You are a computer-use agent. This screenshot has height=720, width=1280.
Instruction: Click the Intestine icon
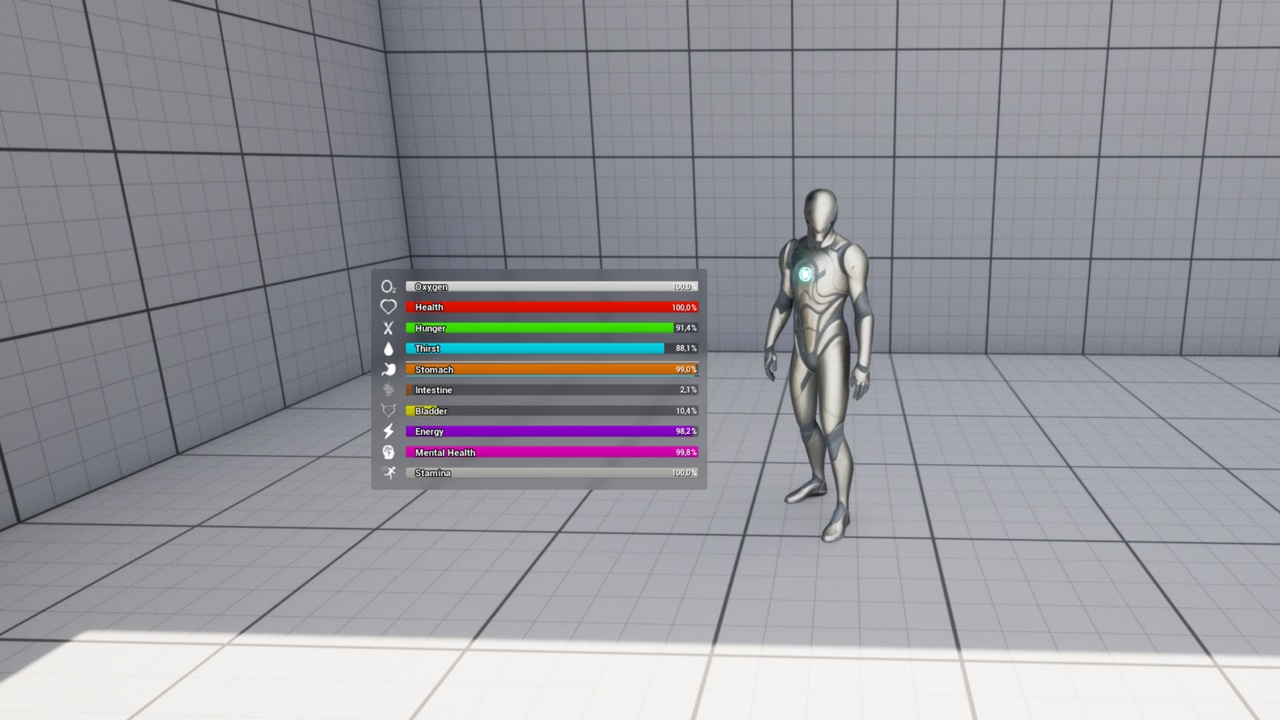coord(388,390)
